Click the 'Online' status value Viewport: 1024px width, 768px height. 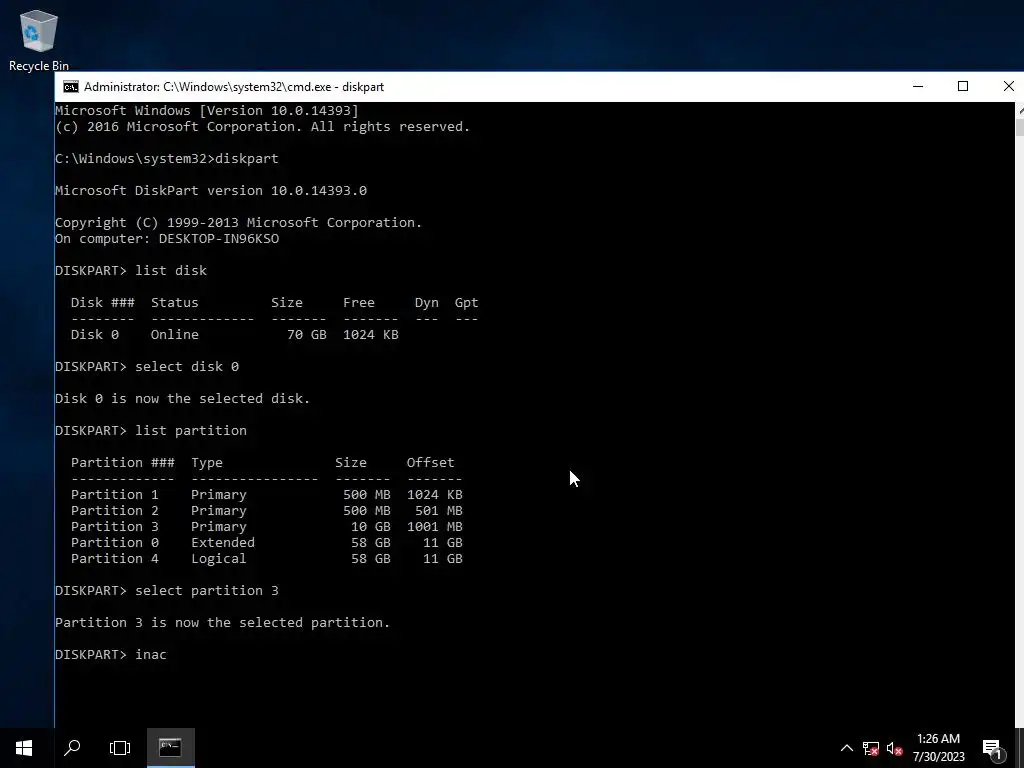(174, 335)
